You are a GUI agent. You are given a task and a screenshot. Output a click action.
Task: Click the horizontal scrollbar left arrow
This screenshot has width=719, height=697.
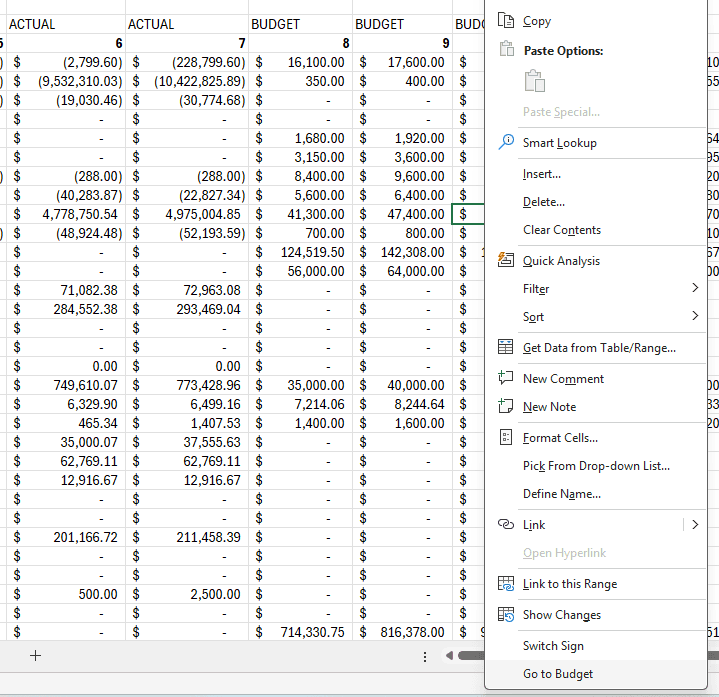click(x=449, y=656)
